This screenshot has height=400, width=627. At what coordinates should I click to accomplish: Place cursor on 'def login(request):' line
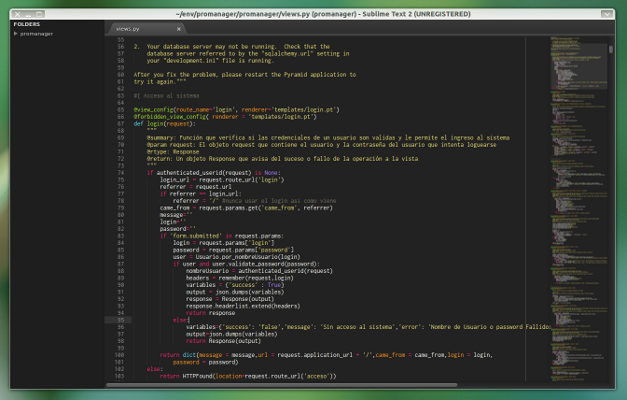[x=165, y=124]
